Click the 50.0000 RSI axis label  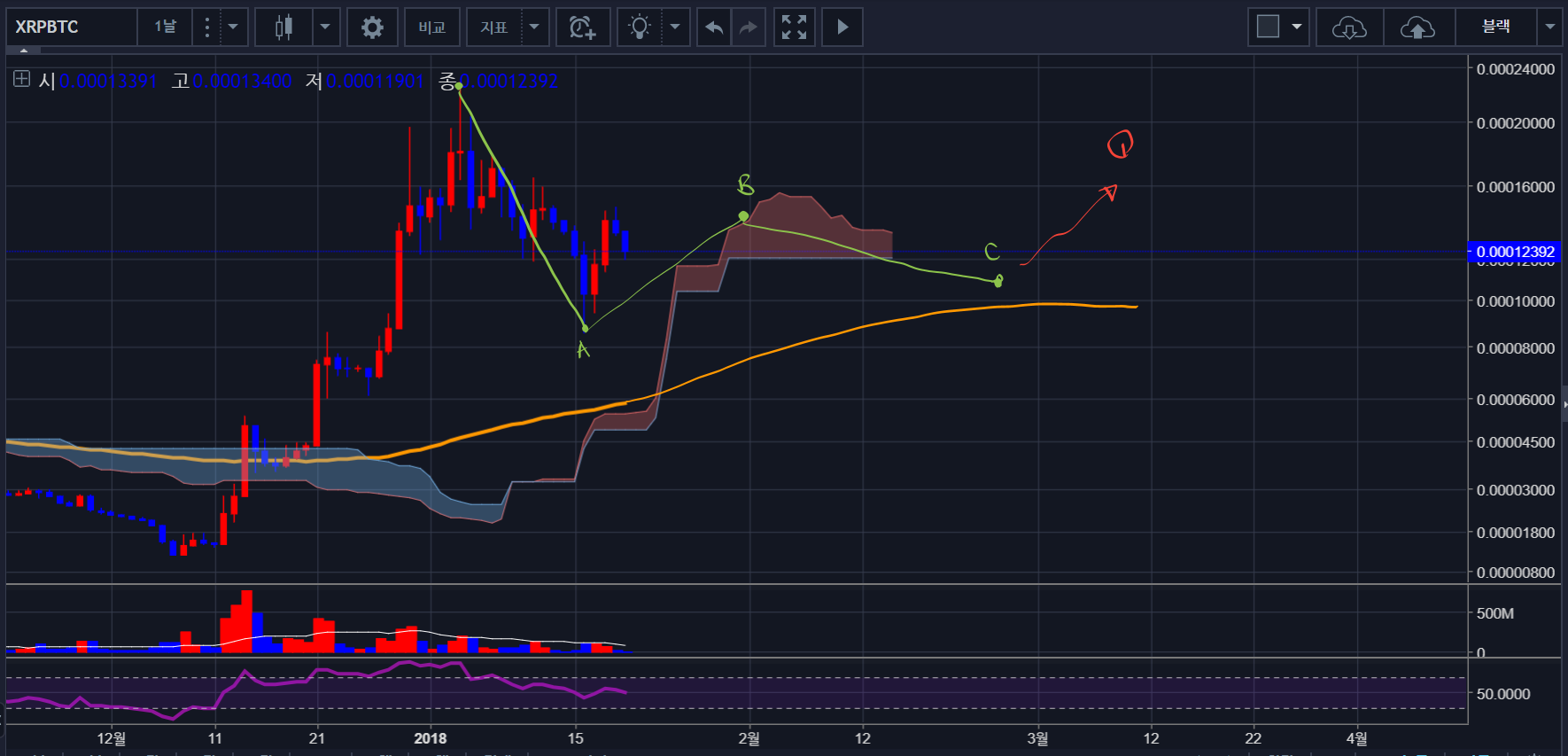[x=1502, y=694]
